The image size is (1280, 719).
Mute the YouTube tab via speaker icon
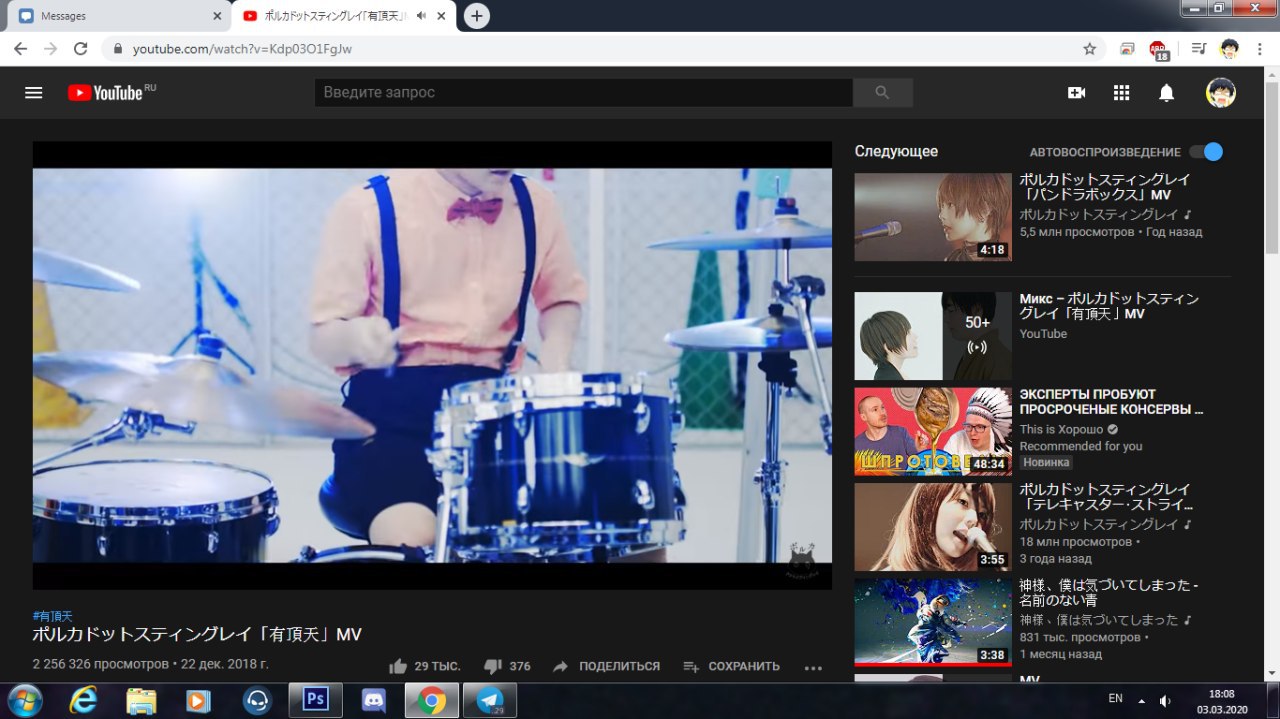click(421, 16)
